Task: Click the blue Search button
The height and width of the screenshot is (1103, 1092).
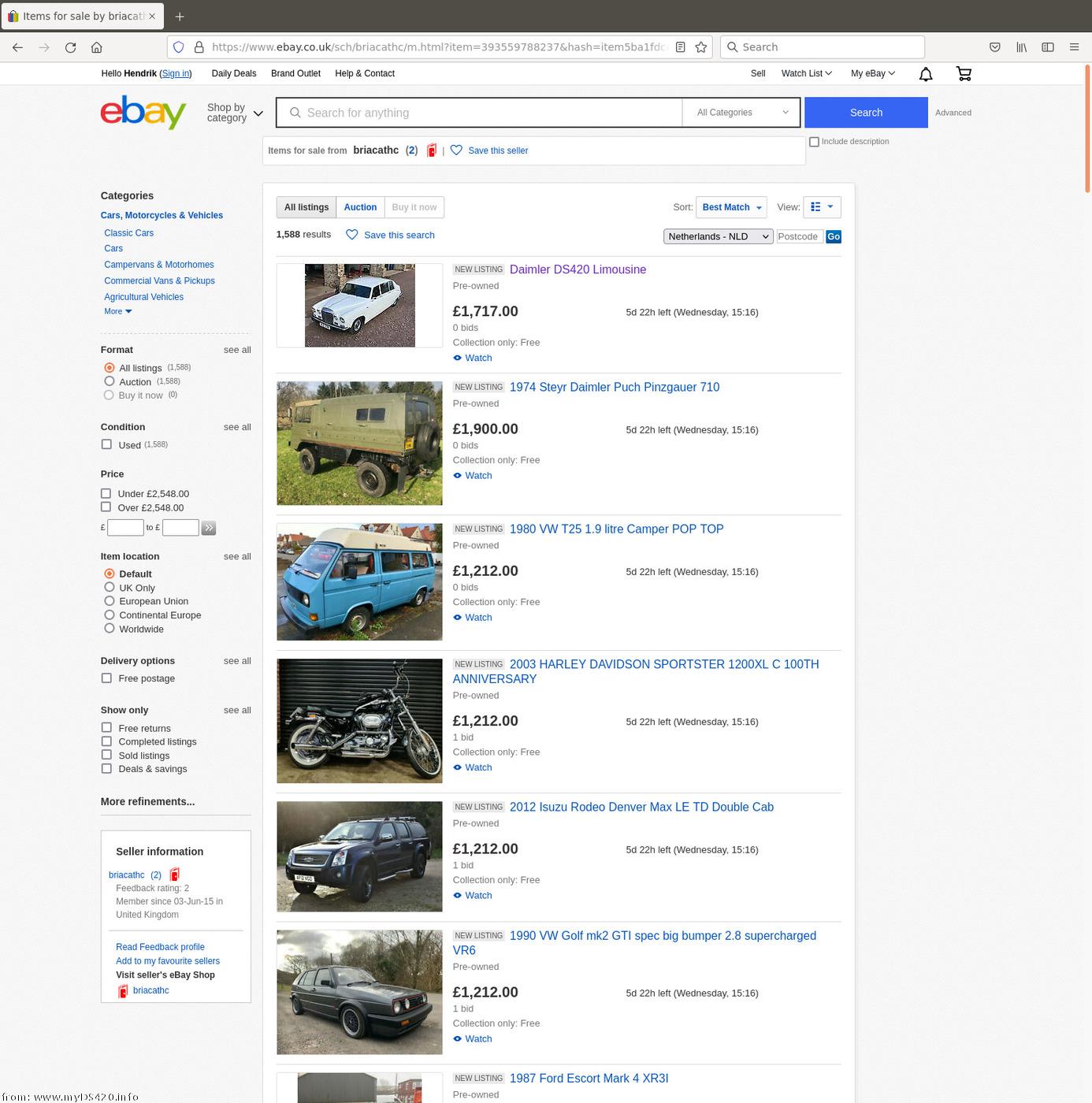Action: point(866,113)
